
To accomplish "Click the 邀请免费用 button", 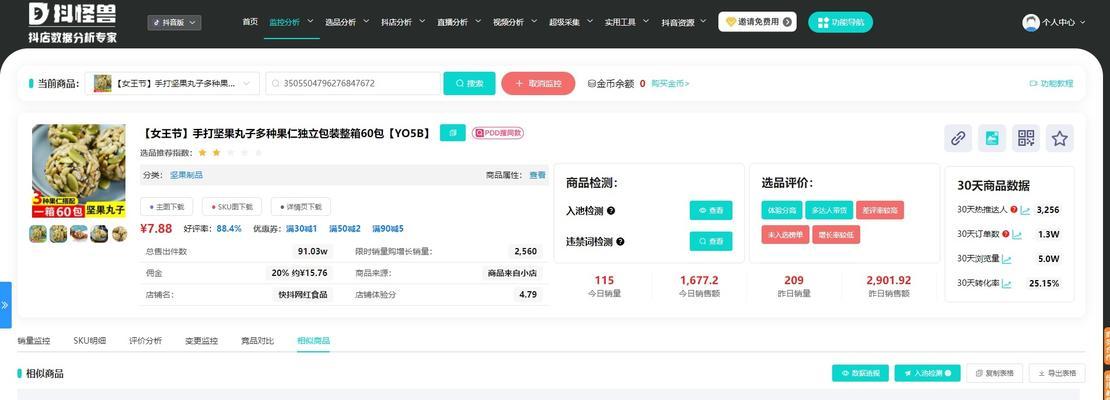I will point(757,22).
